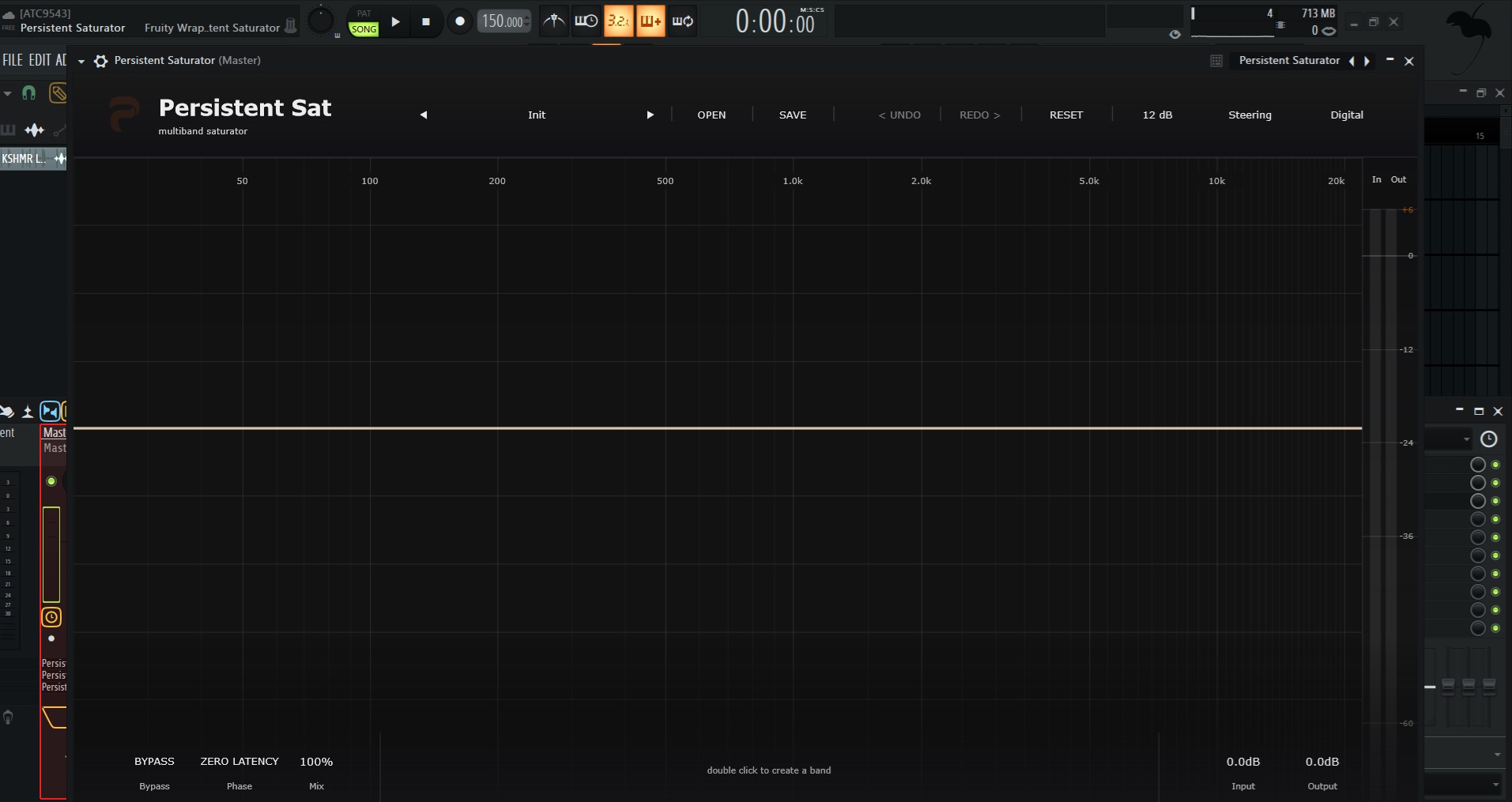Click the SAVE preset button
The height and width of the screenshot is (802, 1512).
(793, 115)
